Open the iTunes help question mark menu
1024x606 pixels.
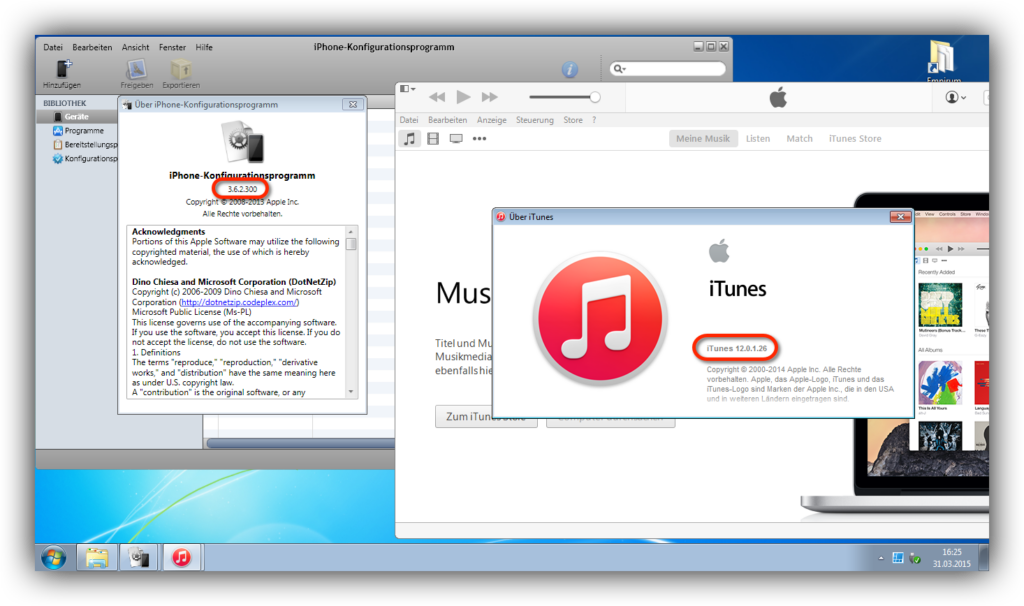(x=594, y=120)
